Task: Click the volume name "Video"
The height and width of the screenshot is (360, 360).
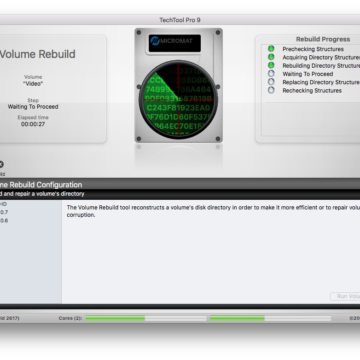Action: pyautogui.click(x=33, y=84)
